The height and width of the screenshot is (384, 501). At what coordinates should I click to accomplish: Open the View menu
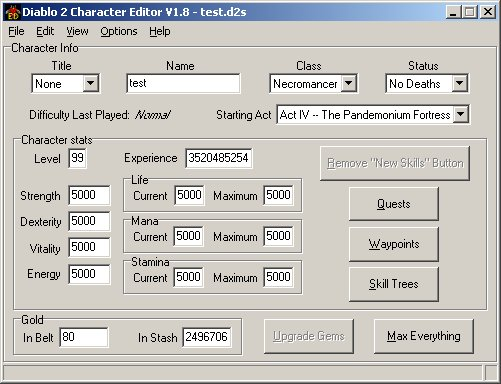pos(77,31)
